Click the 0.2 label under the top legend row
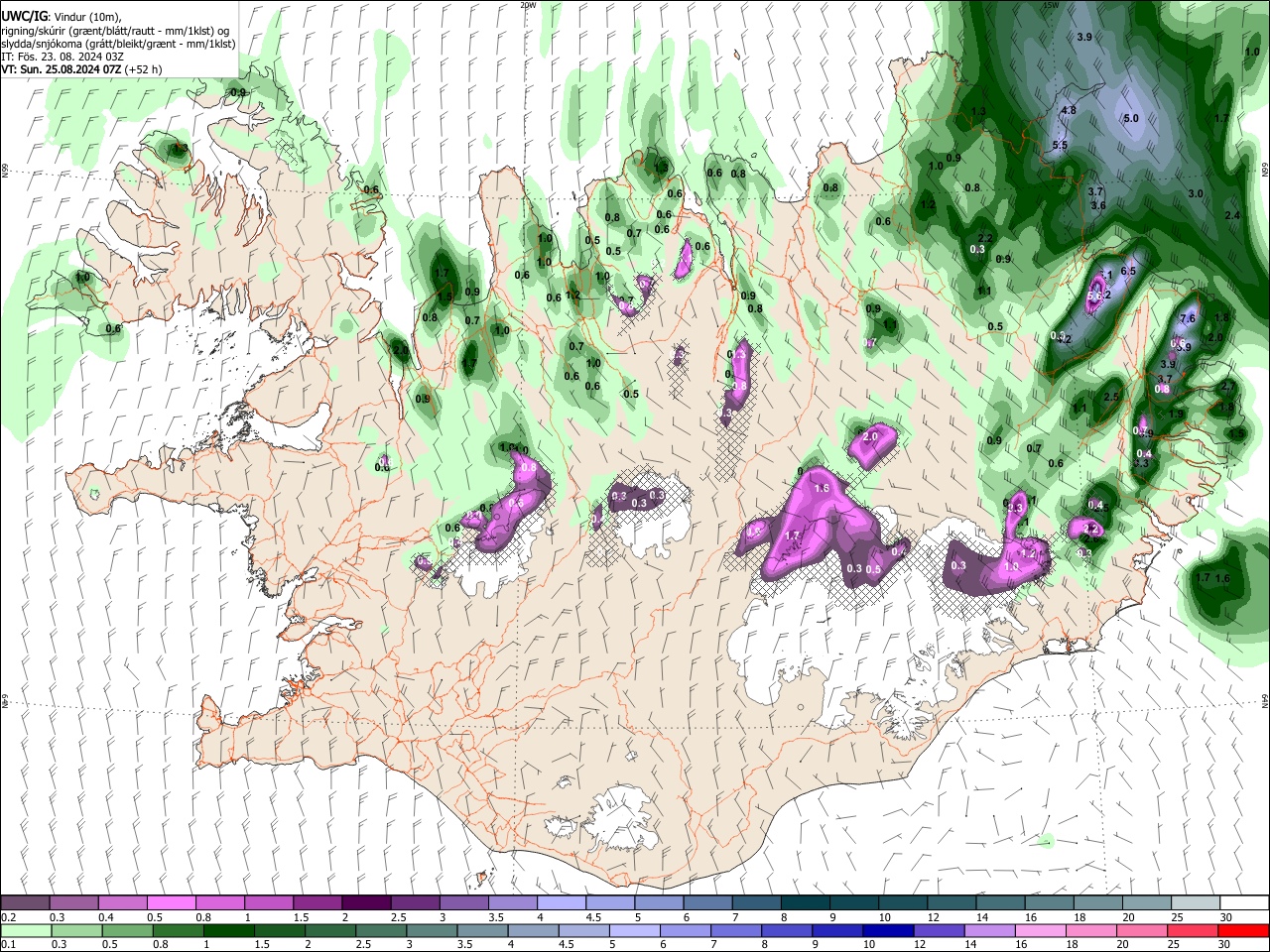 pos(9,917)
